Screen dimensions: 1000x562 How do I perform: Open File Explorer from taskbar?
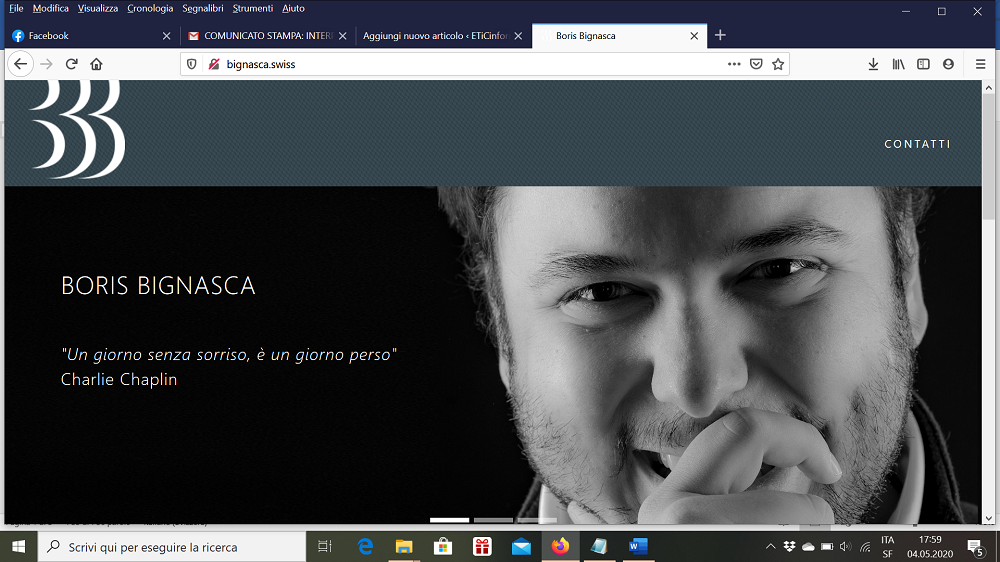pos(404,547)
